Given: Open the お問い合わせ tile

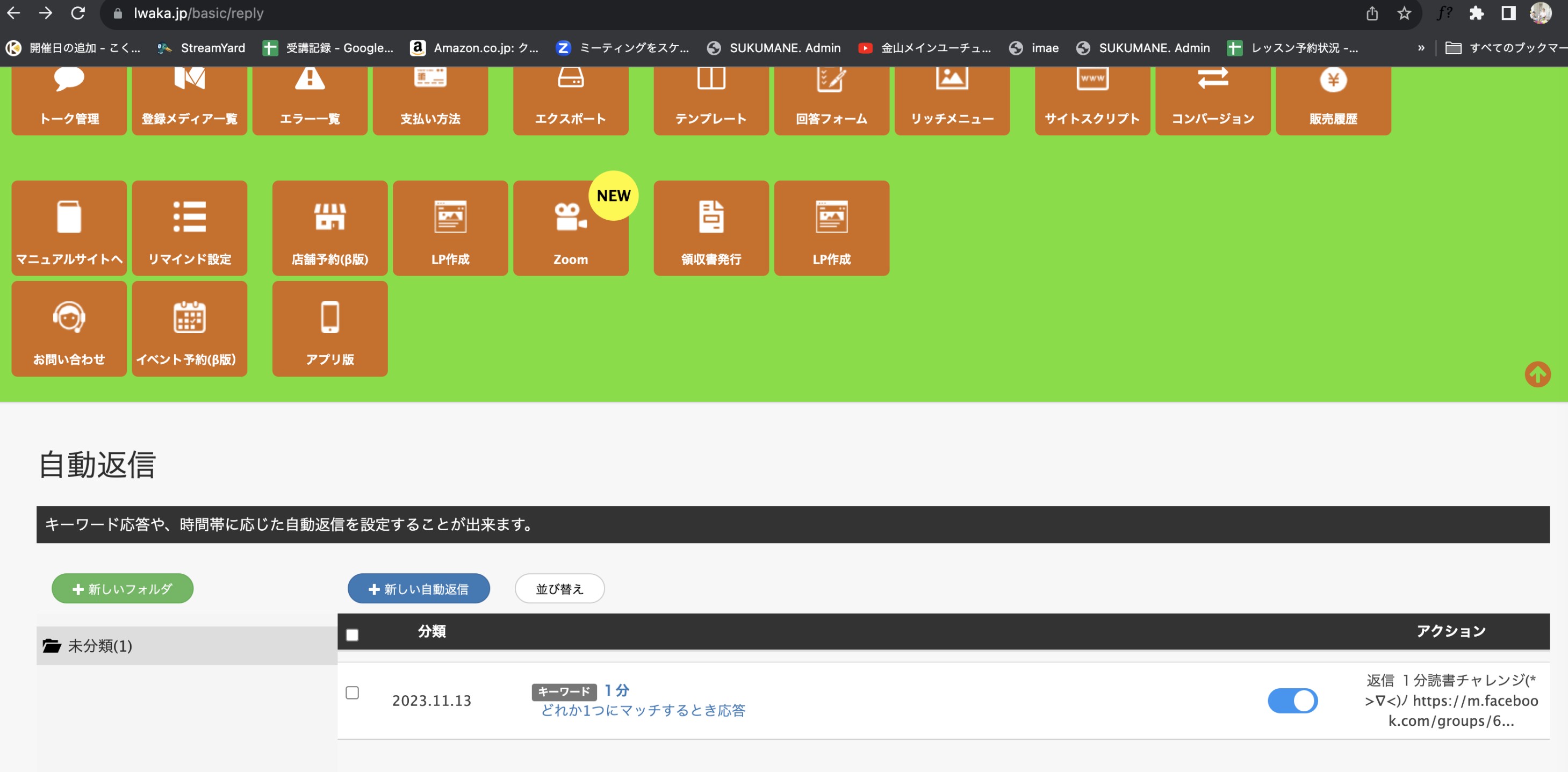Looking at the screenshot, I should (69, 328).
